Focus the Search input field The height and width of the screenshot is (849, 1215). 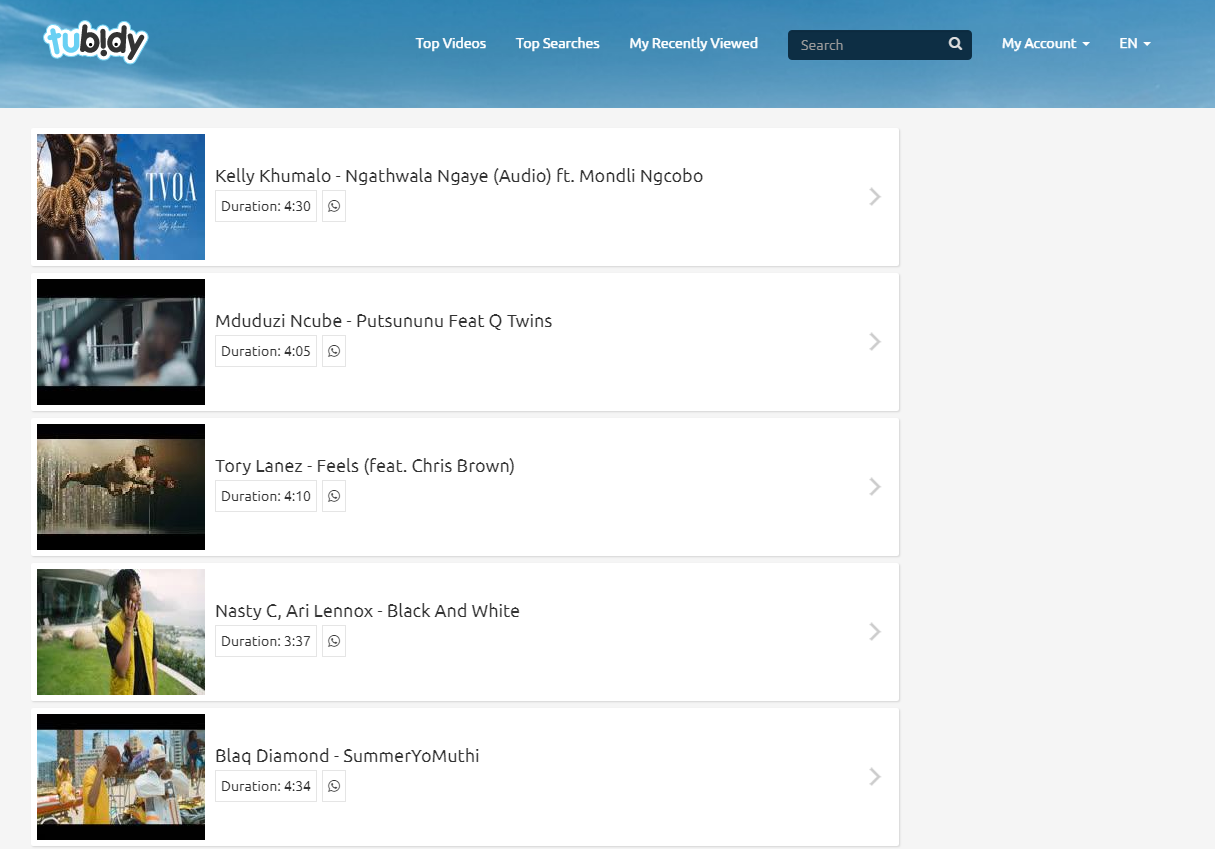coord(865,45)
